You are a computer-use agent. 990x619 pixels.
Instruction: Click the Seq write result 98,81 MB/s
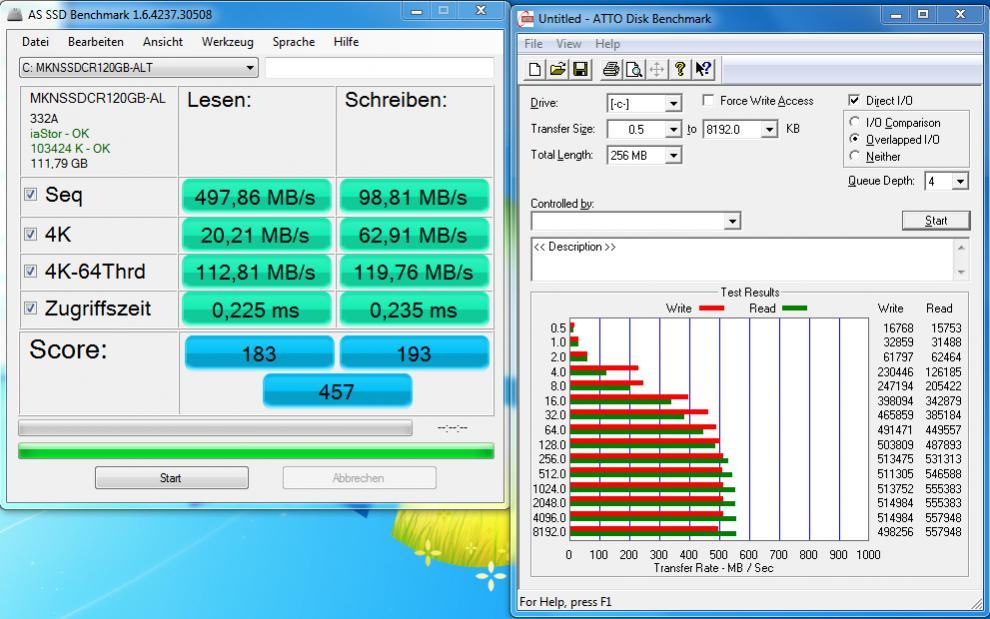pos(414,197)
